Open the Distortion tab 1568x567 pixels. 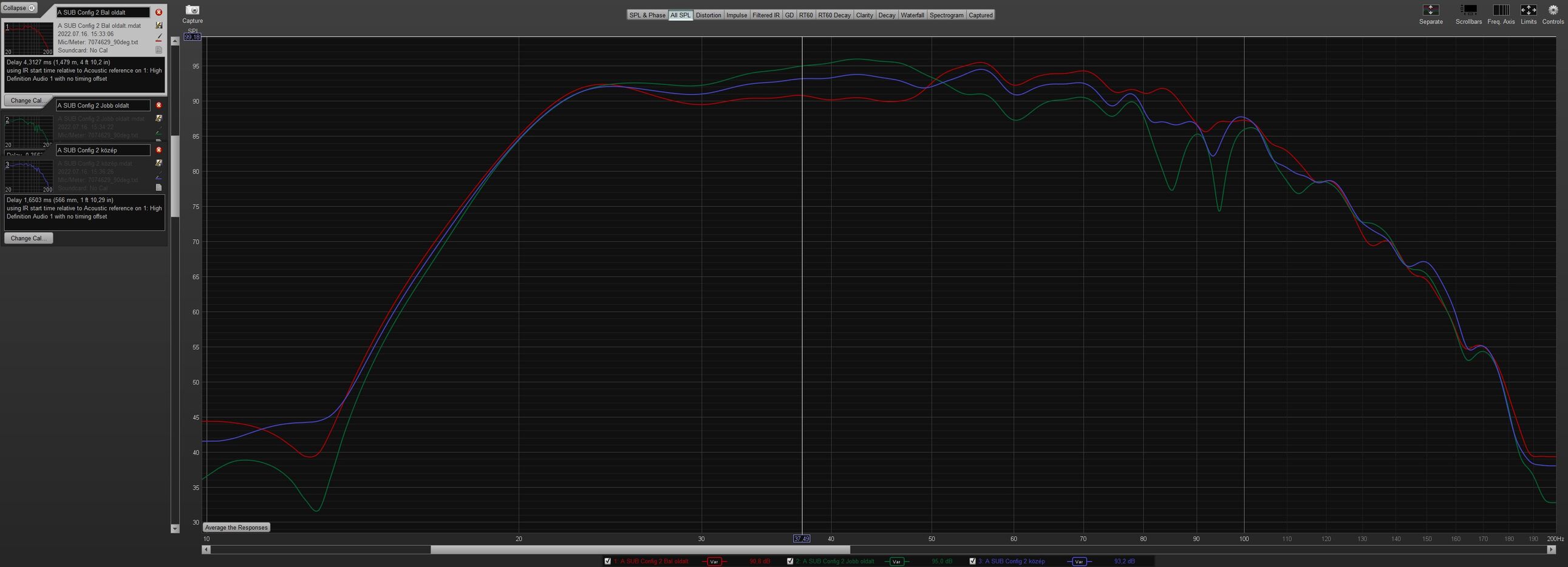709,15
